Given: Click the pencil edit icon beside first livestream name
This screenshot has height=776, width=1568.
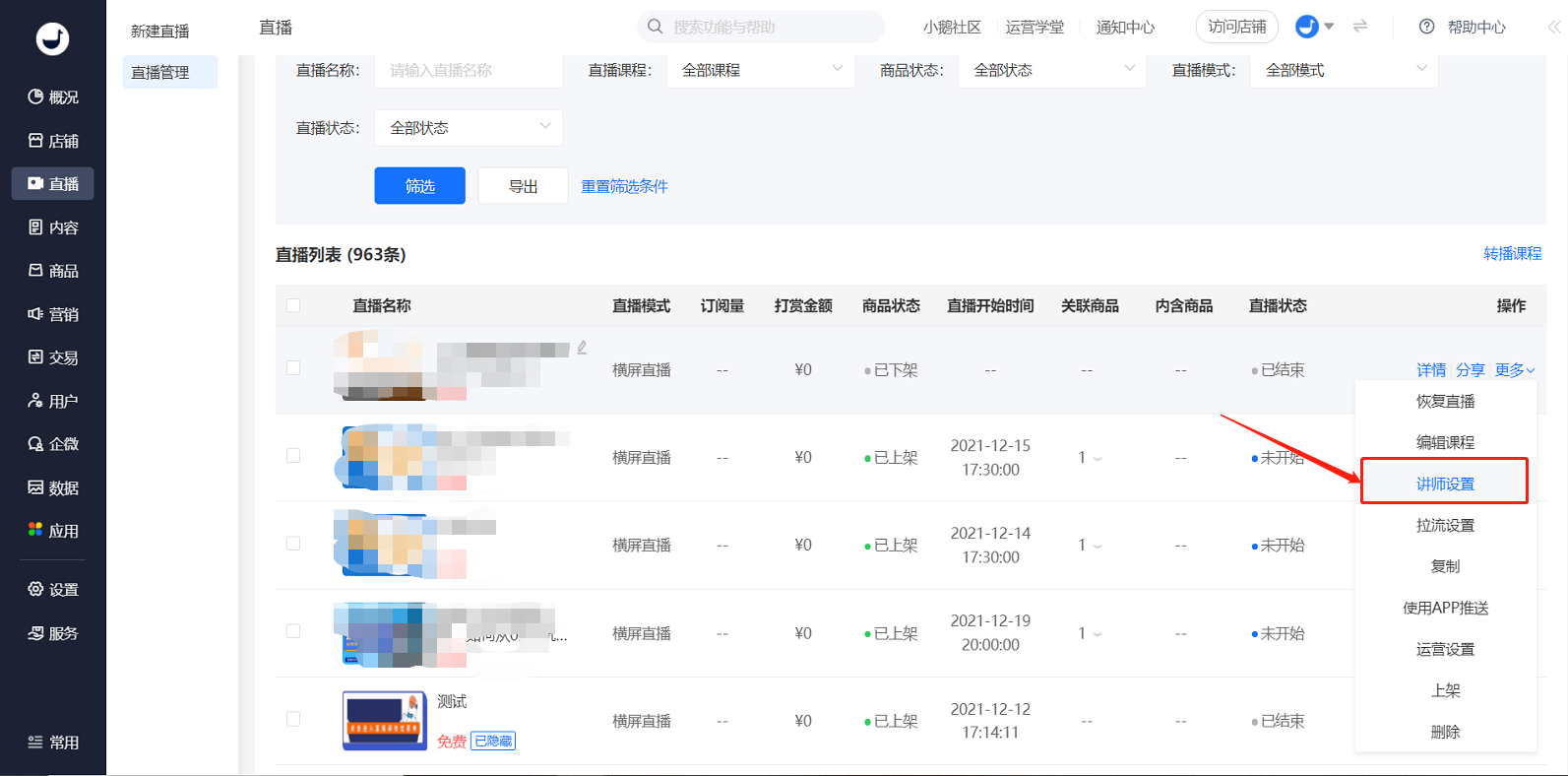Looking at the screenshot, I should point(582,348).
